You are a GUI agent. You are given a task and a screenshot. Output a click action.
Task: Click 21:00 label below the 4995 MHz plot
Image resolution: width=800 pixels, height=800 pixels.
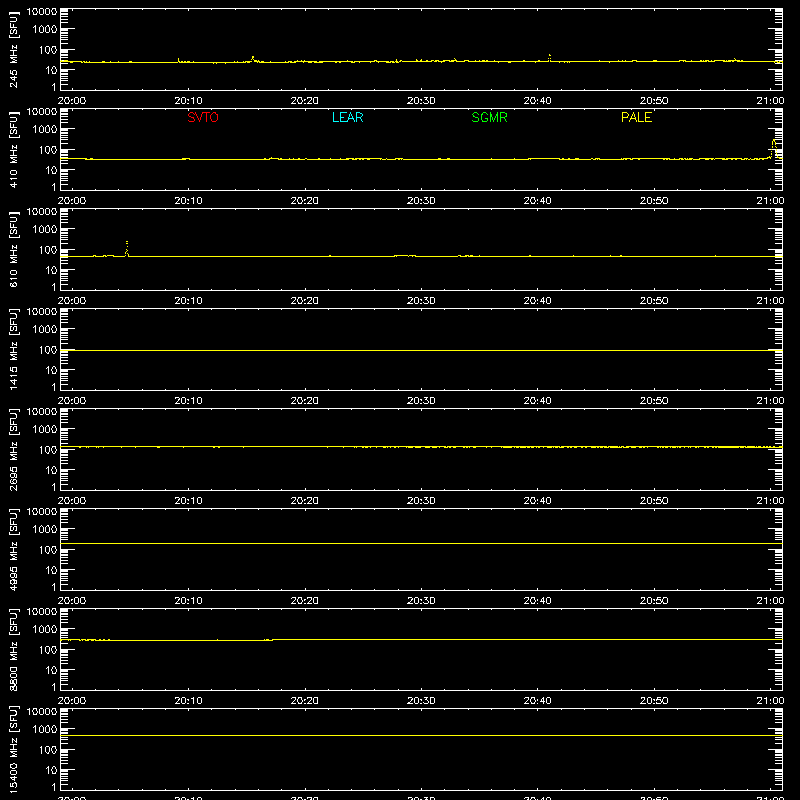coord(770,601)
